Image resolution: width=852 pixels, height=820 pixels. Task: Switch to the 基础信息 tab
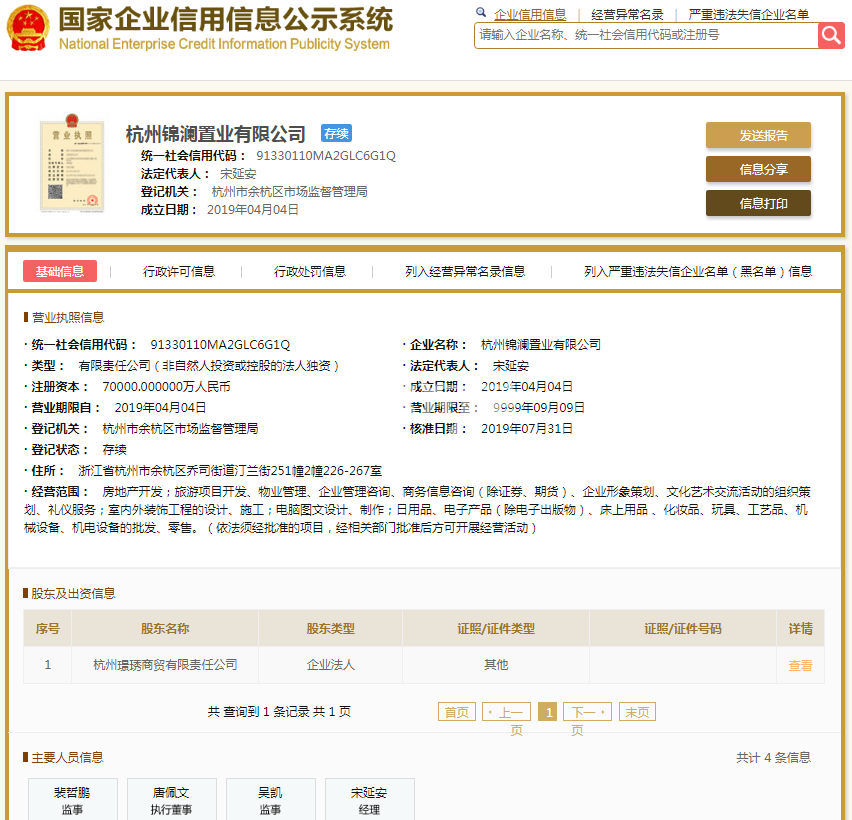click(x=60, y=271)
